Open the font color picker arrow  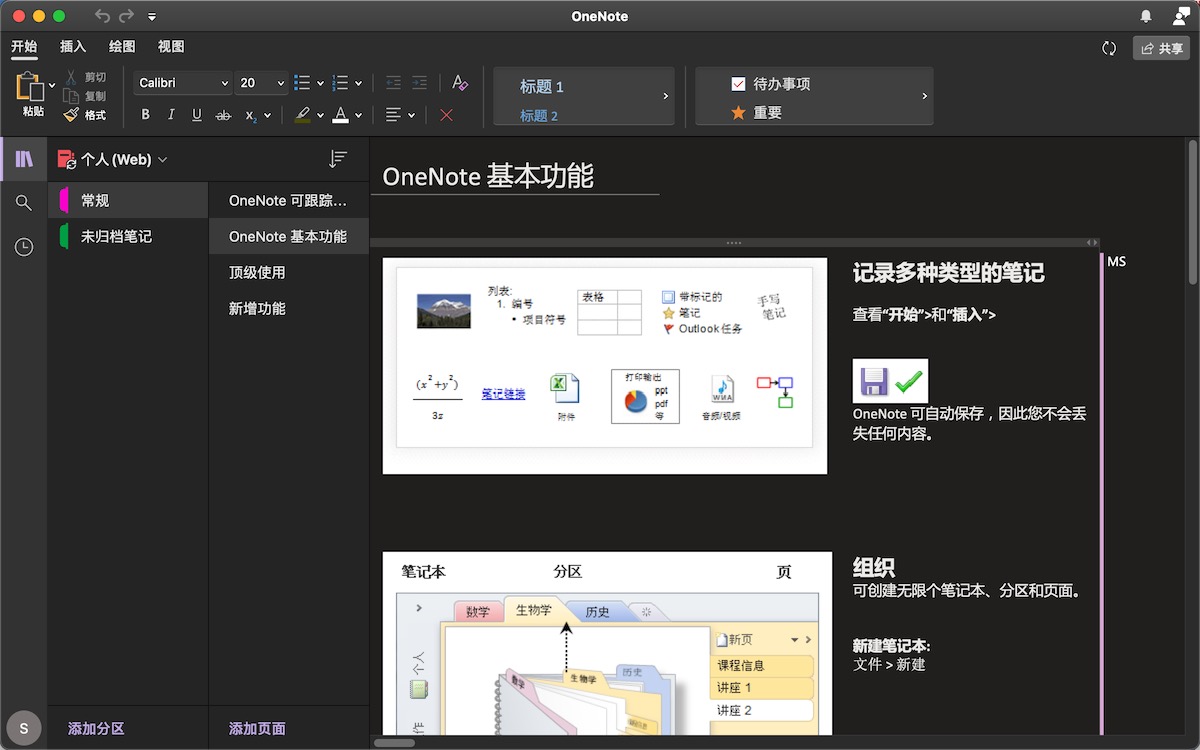pyautogui.click(x=359, y=116)
